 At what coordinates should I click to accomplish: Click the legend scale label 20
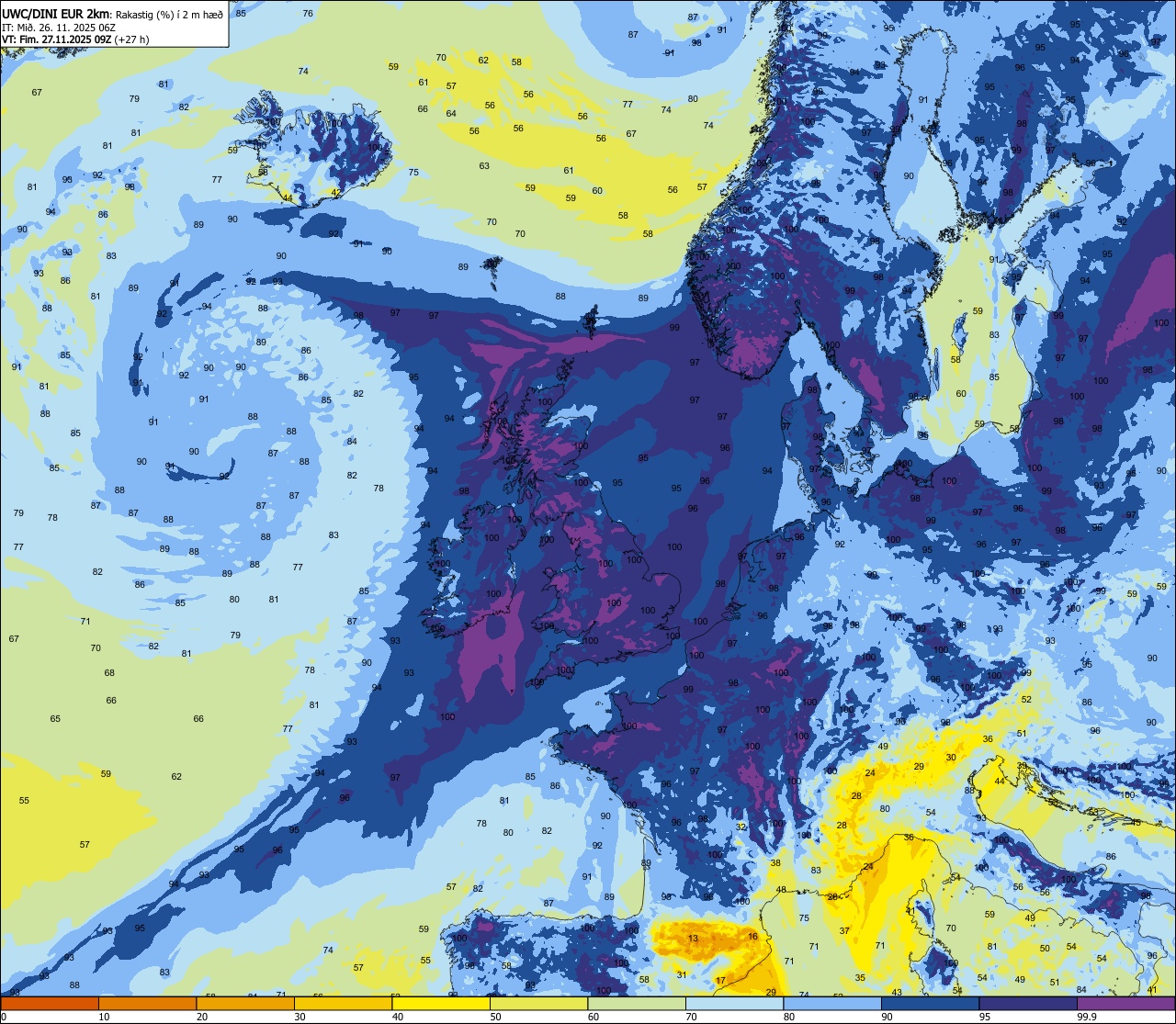tap(202, 1017)
